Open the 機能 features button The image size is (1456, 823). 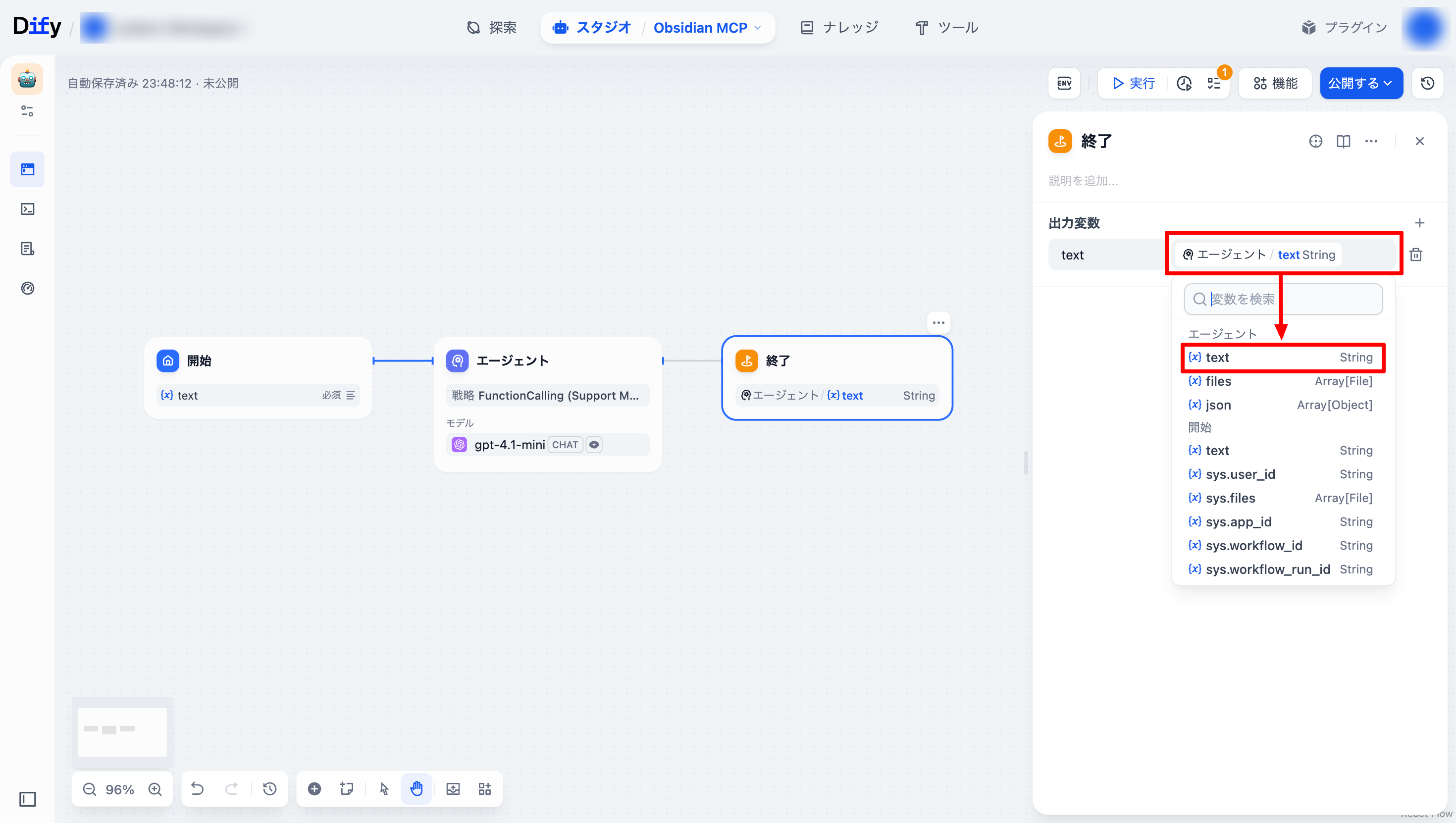pyautogui.click(x=1275, y=83)
